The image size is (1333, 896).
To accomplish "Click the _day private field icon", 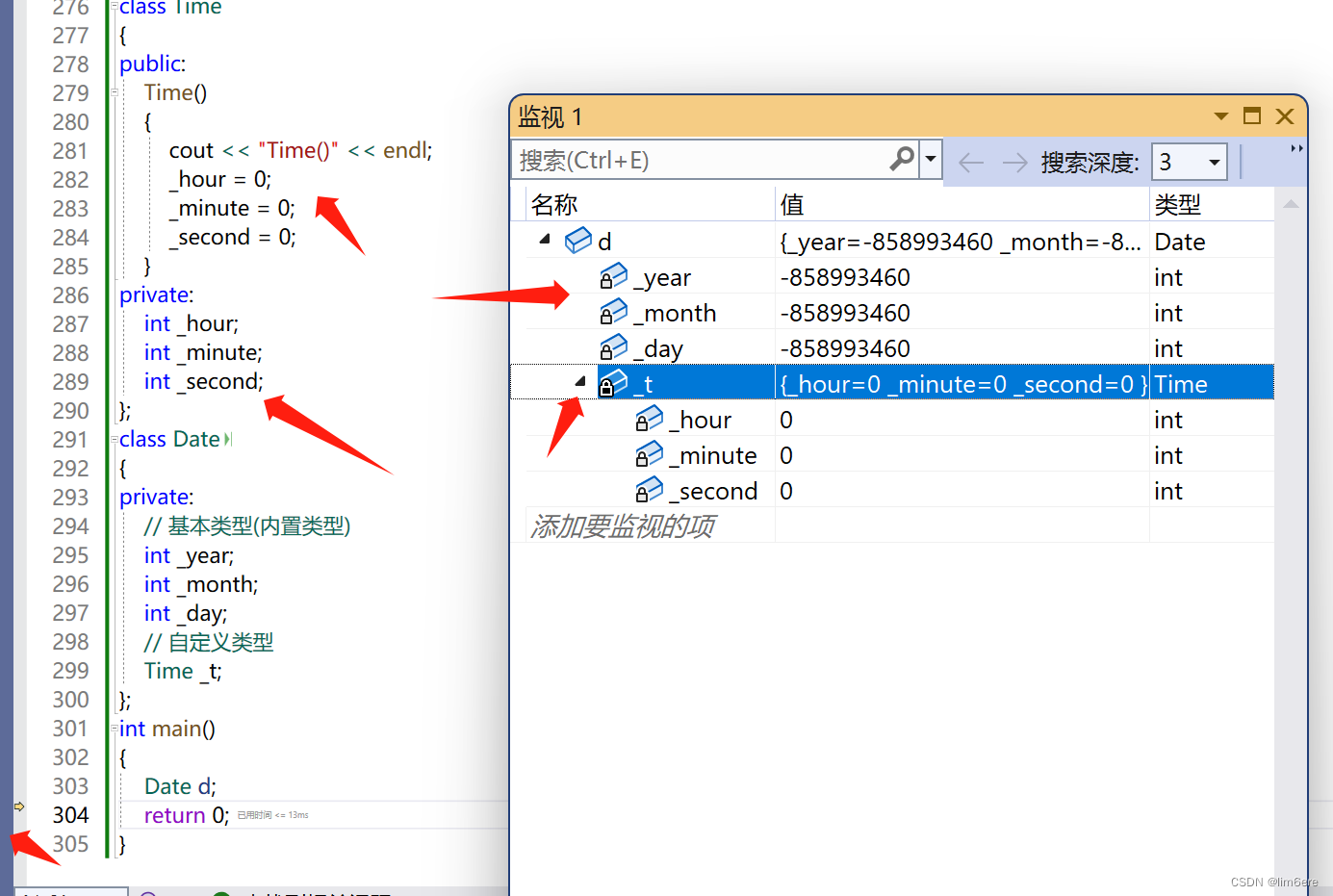I will pyautogui.click(x=613, y=348).
